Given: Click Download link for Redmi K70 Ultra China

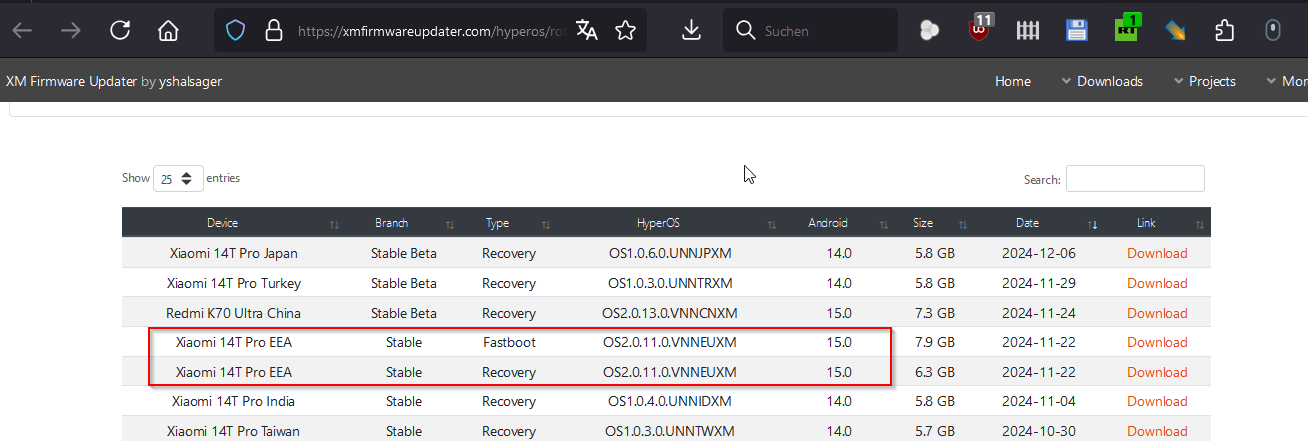Looking at the screenshot, I should 1157,313.
